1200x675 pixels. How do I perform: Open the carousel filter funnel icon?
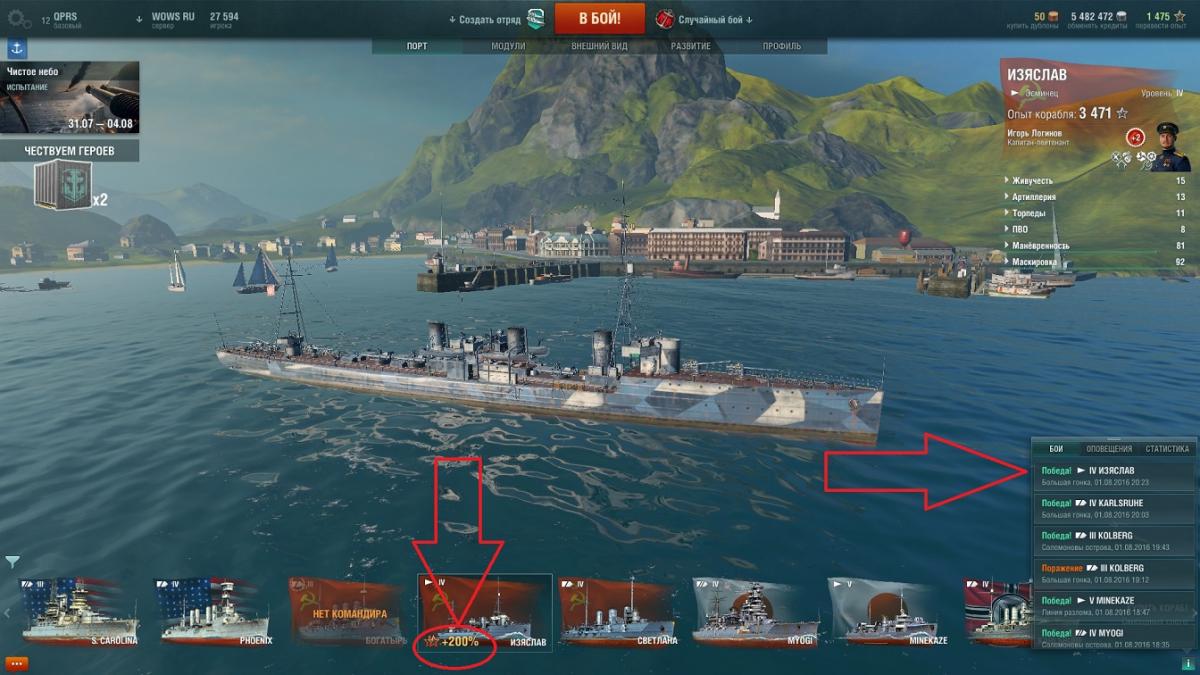coord(12,561)
